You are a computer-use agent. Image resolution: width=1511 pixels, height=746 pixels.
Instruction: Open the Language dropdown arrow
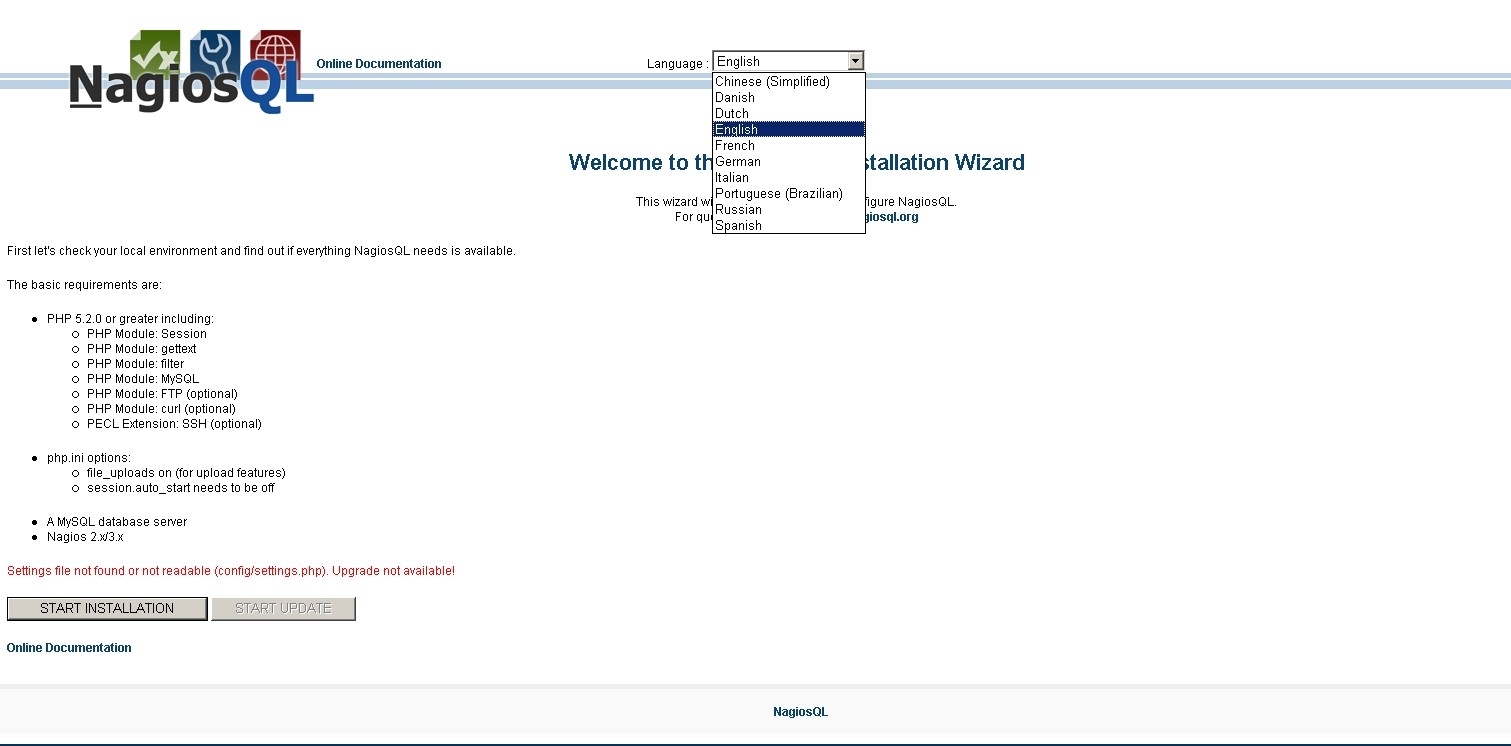tap(855, 62)
